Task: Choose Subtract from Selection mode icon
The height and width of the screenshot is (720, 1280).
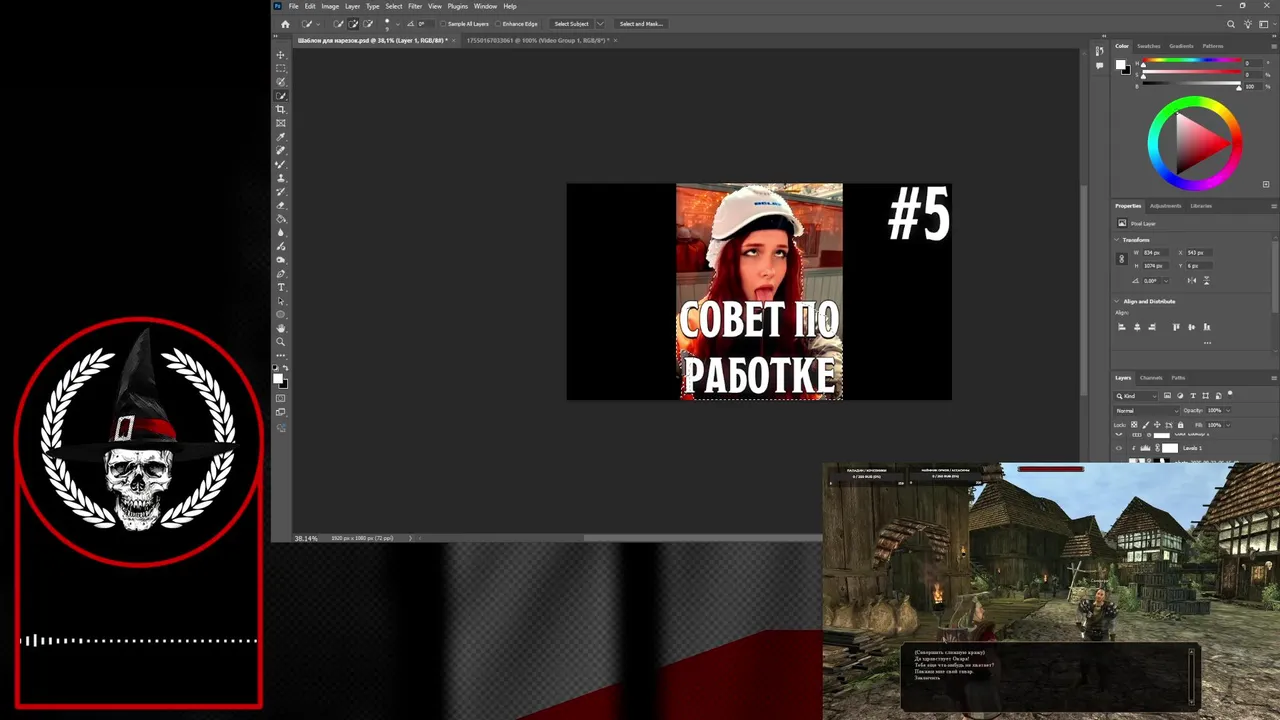Action: (x=369, y=24)
